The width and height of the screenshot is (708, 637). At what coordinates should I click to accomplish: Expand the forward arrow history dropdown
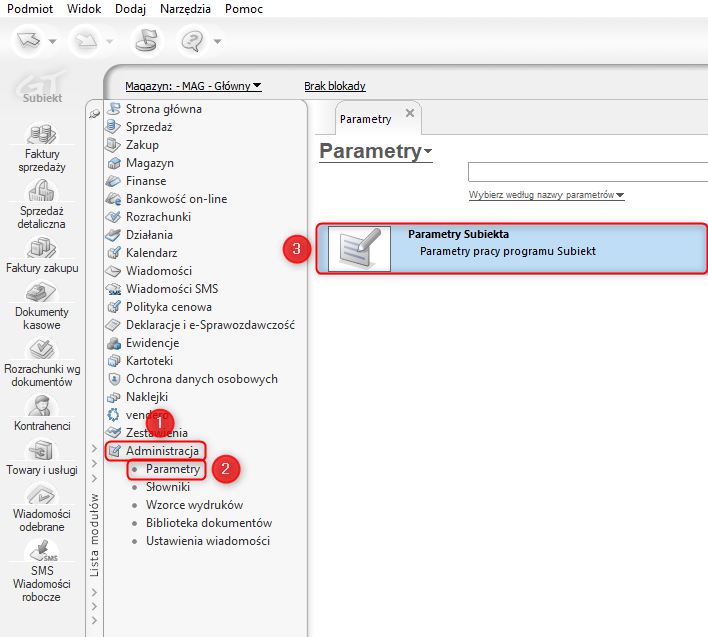tap(109, 42)
